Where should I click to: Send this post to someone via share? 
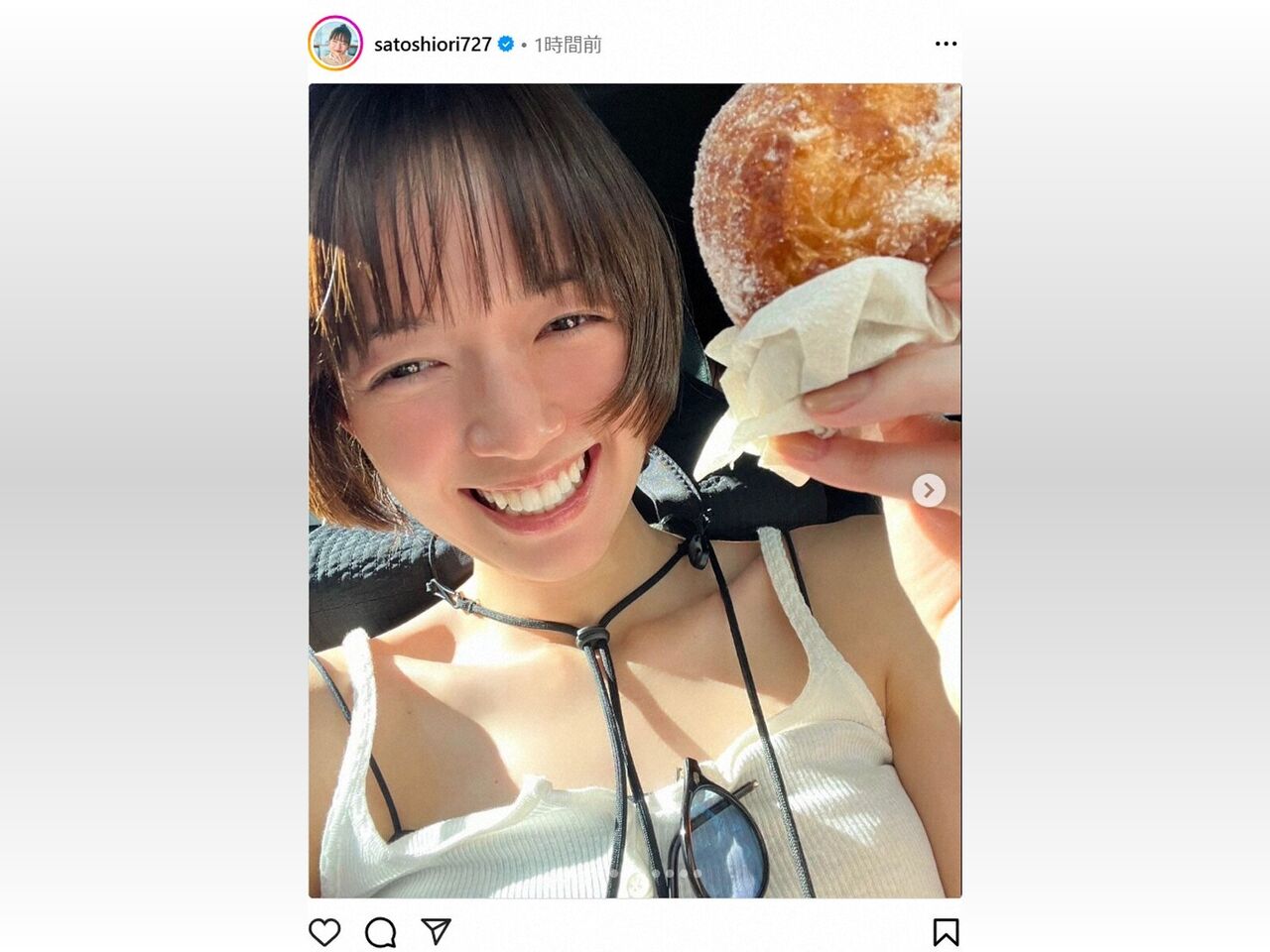click(x=436, y=931)
